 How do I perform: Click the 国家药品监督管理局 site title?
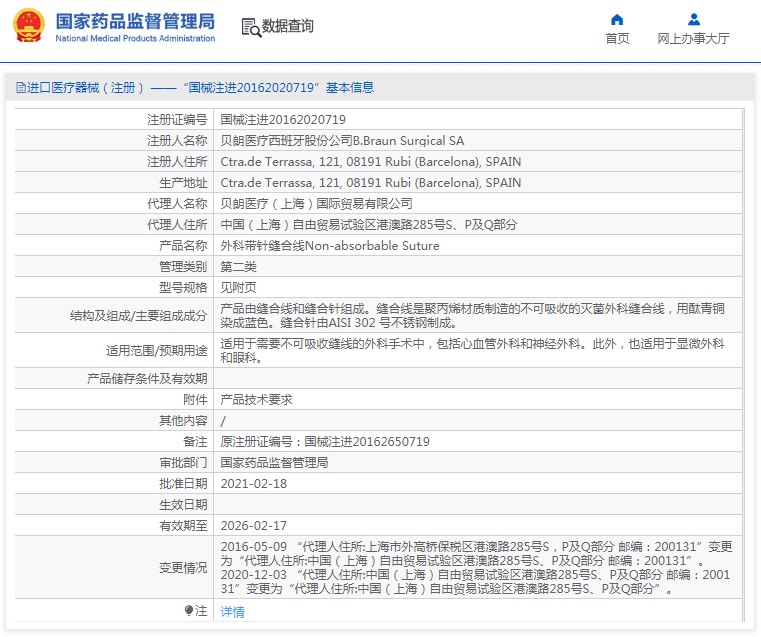[134, 20]
